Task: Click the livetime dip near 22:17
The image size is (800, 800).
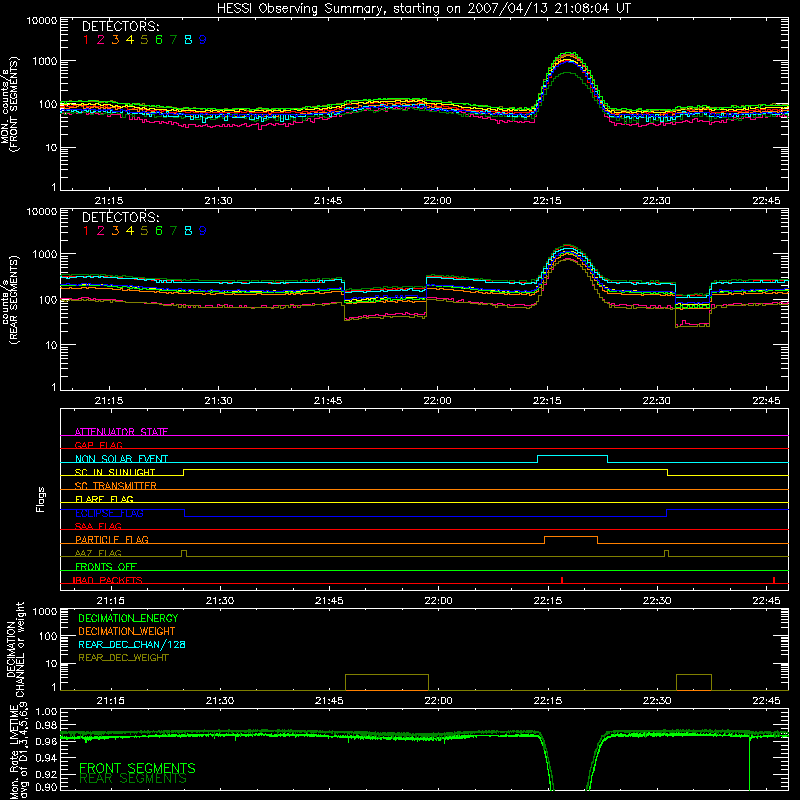Action: pyautogui.click(x=570, y=763)
